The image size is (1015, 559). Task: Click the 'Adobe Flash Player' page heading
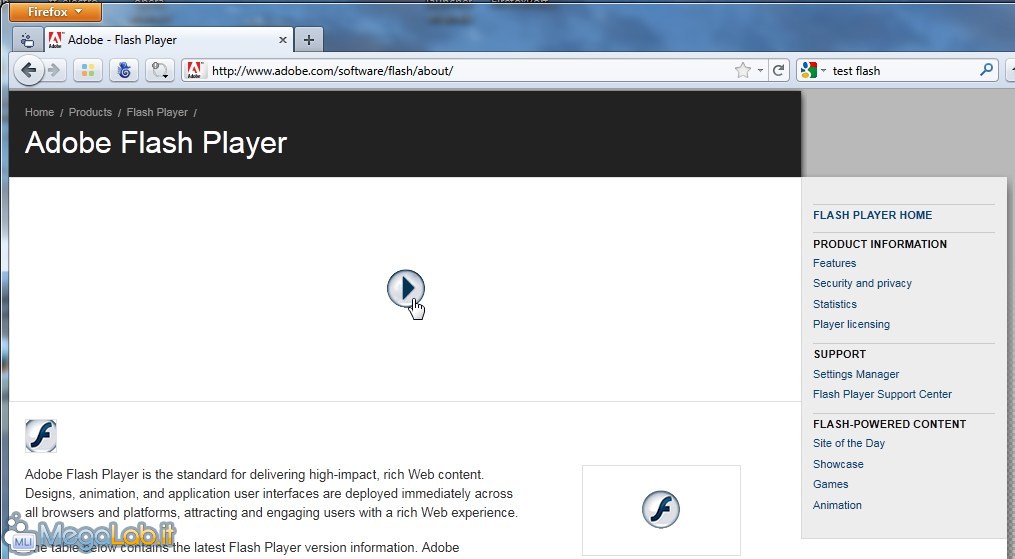click(155, 143)
